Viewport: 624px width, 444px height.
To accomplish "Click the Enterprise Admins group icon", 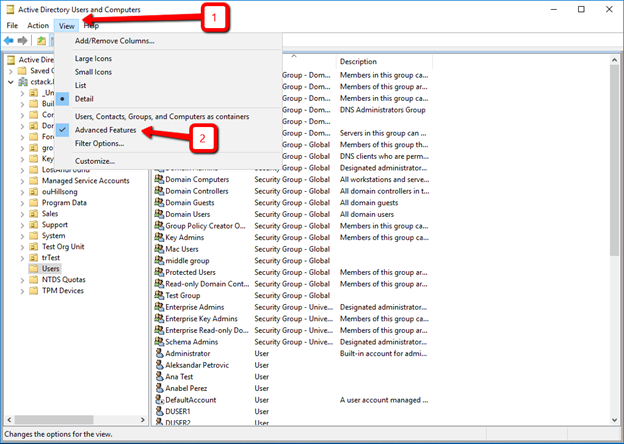I will coord(159,307).
